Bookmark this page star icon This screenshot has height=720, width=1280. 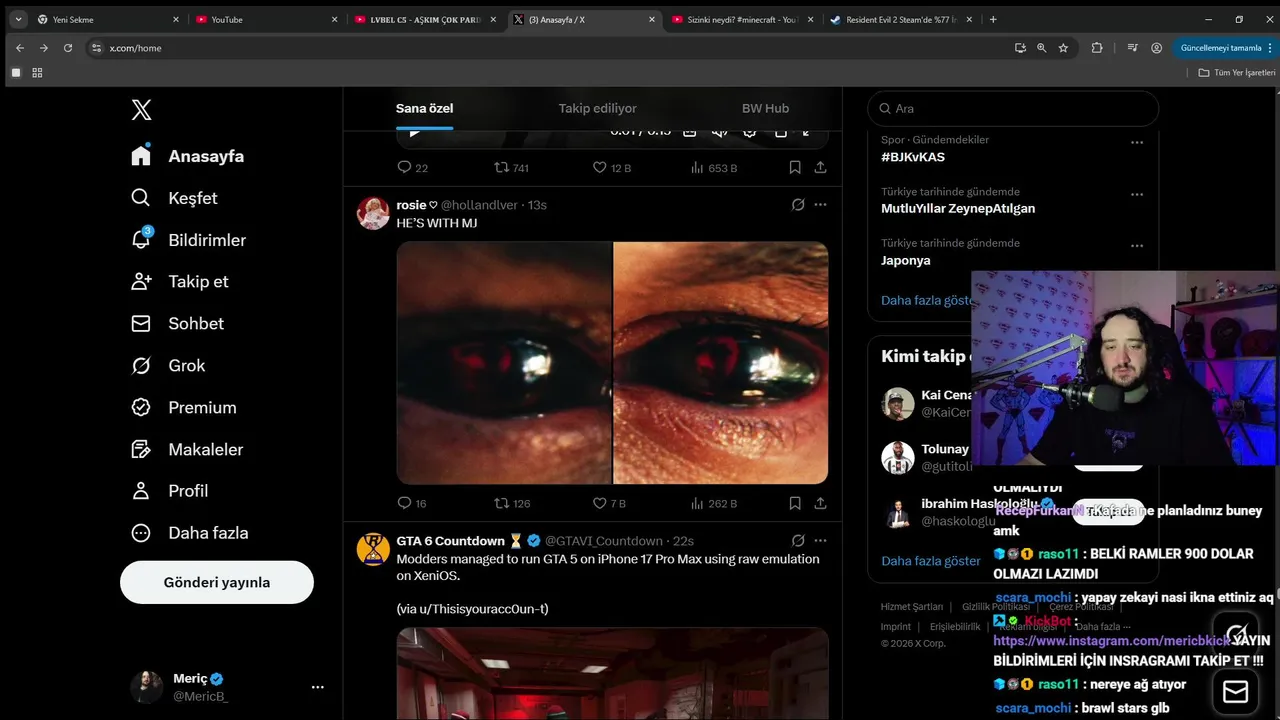1063,47
